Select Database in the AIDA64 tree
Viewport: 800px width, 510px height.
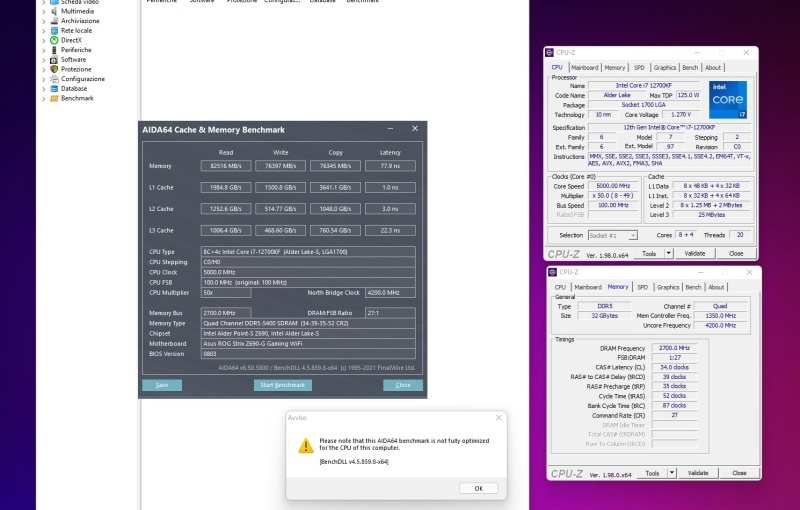point(74,89)
